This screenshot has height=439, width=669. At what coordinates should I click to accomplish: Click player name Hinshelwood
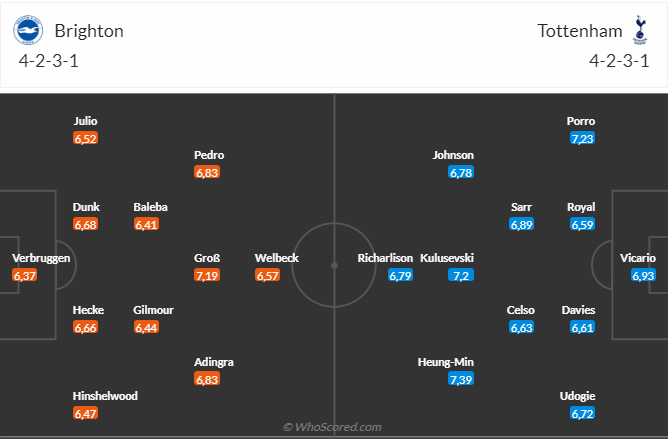[105, 396]
